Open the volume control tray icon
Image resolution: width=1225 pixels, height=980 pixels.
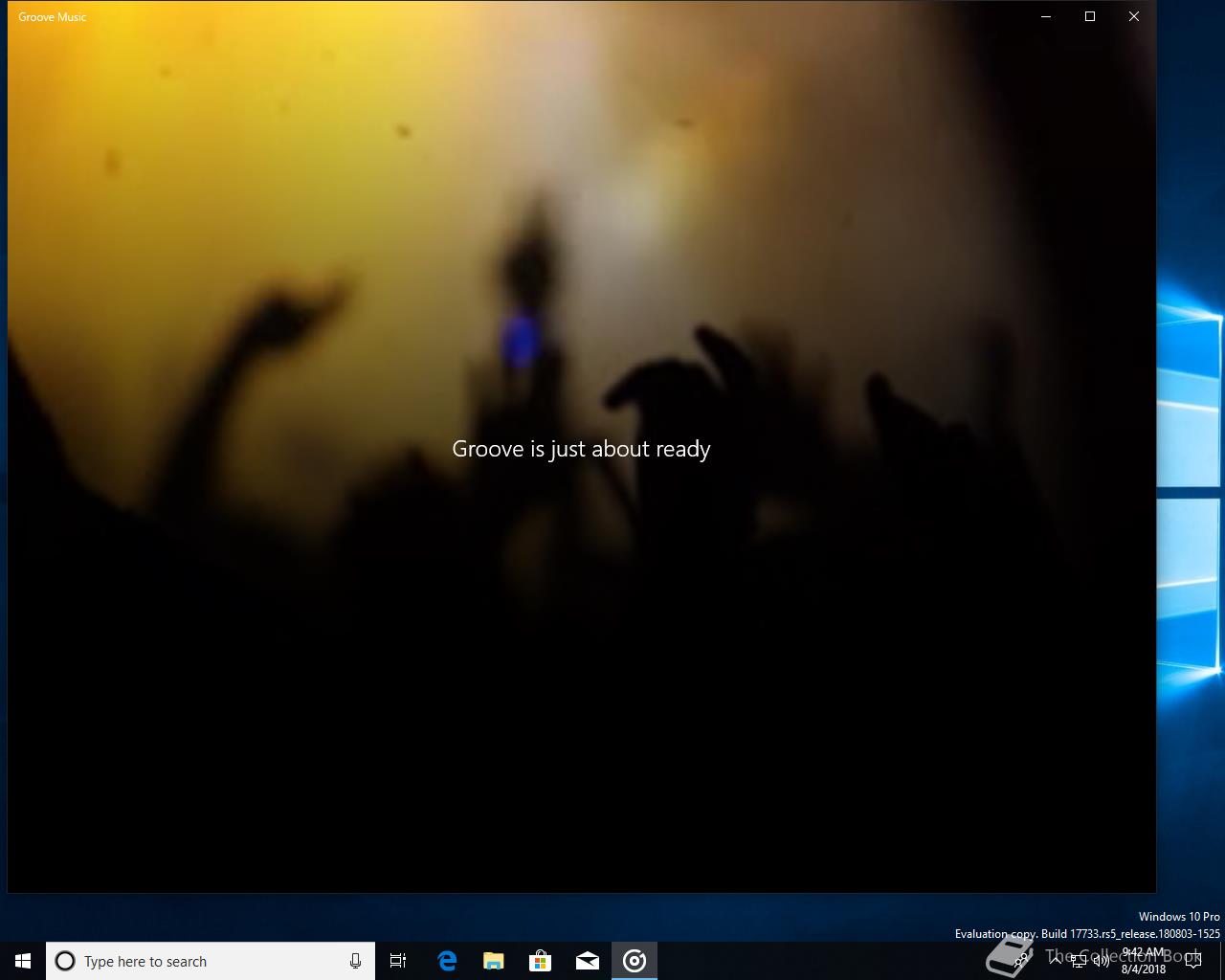coord(1102,961)
